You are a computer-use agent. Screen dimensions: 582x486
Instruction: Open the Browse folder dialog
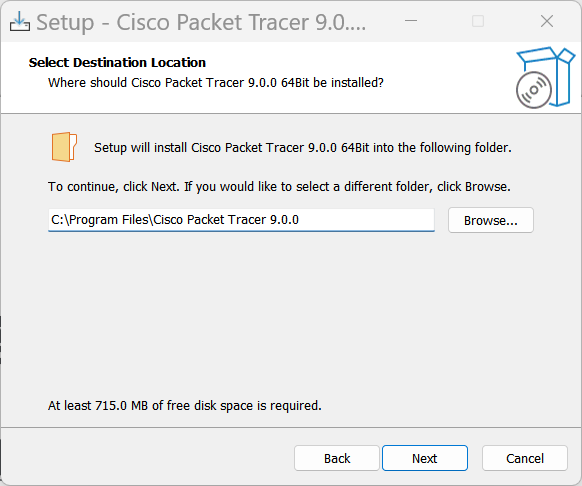pyautogui.click(x=491, y=220)
